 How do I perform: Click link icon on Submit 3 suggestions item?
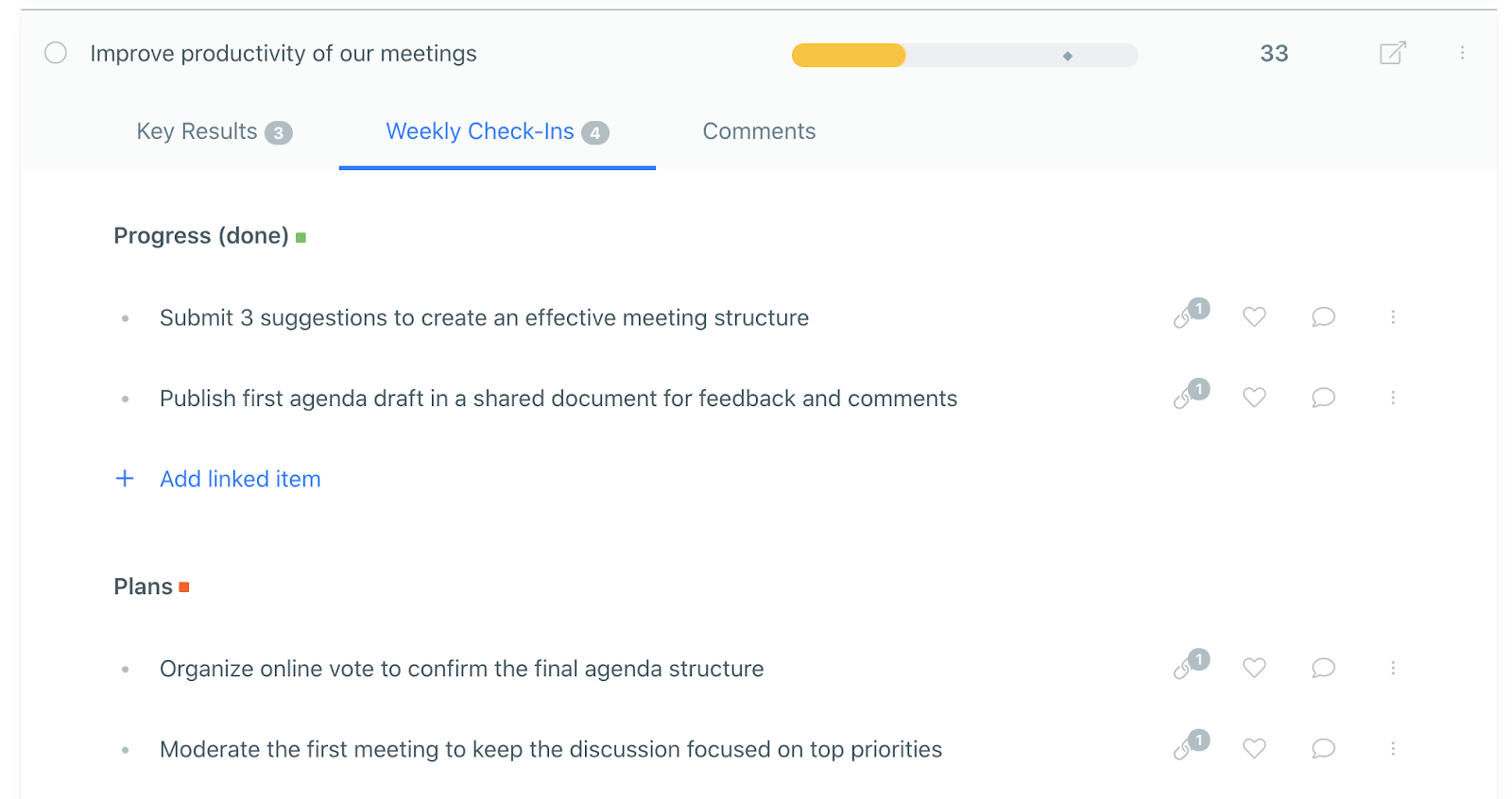(x=1190, y=314)
